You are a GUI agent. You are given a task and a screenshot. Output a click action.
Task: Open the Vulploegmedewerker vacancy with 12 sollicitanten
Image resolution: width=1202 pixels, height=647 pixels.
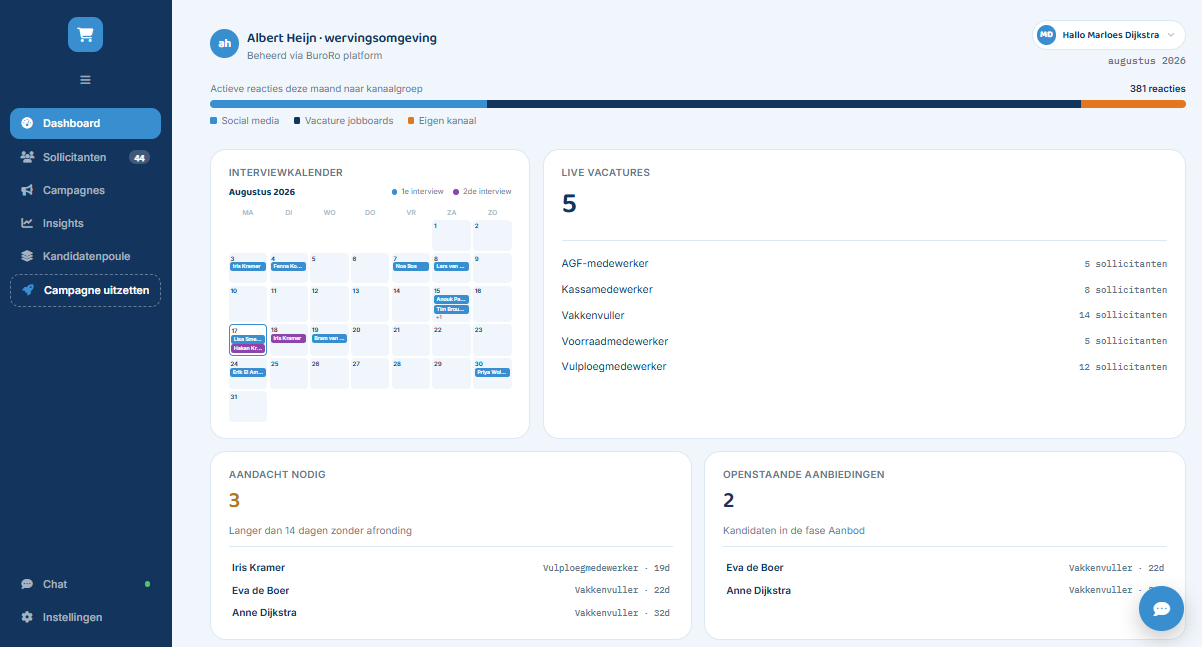[864, 367]
